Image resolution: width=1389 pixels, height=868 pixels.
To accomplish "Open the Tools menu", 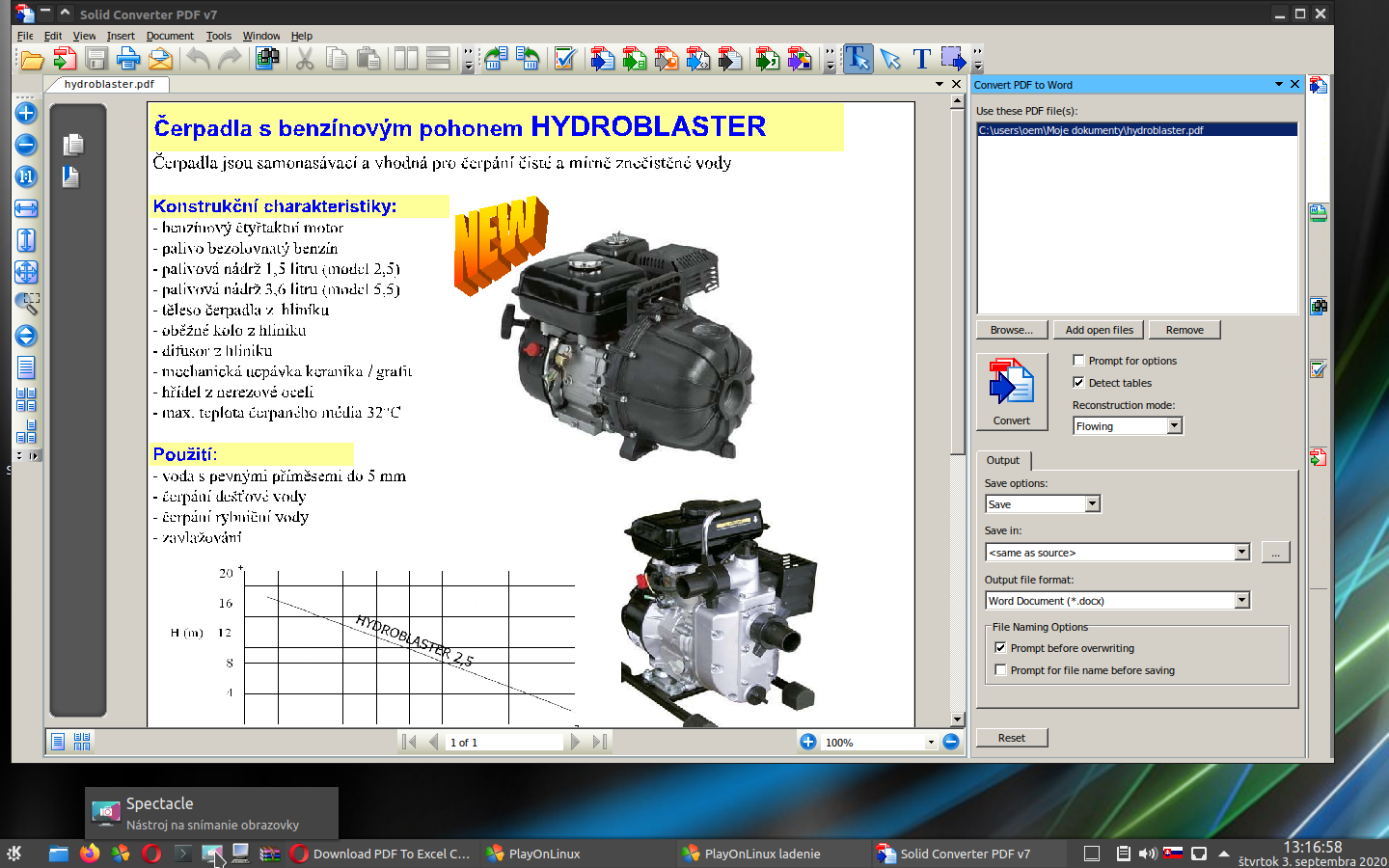I will pyautogui.click(x=219, y=36).
